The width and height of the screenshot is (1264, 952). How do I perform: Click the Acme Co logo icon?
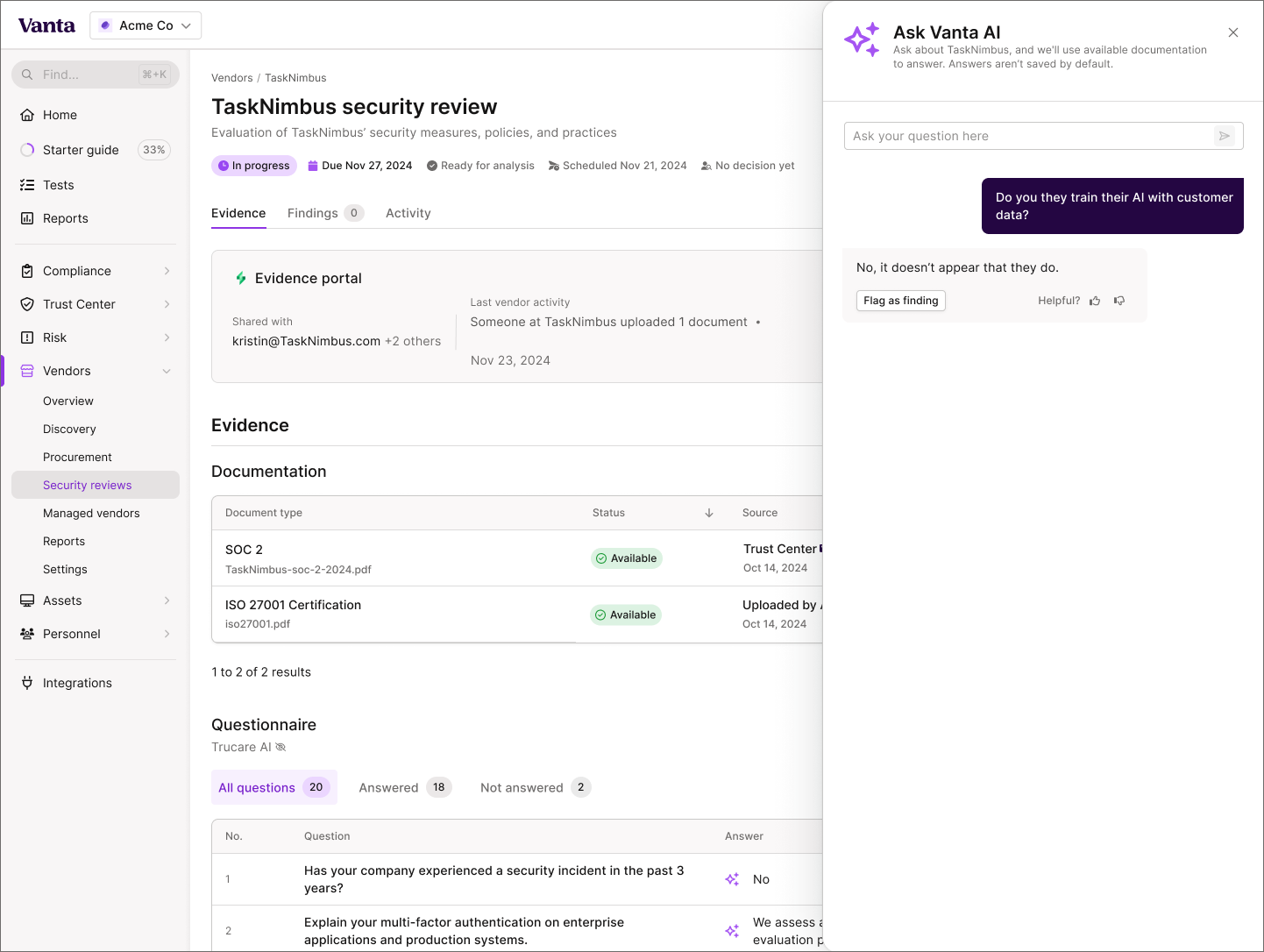point(106,25)
